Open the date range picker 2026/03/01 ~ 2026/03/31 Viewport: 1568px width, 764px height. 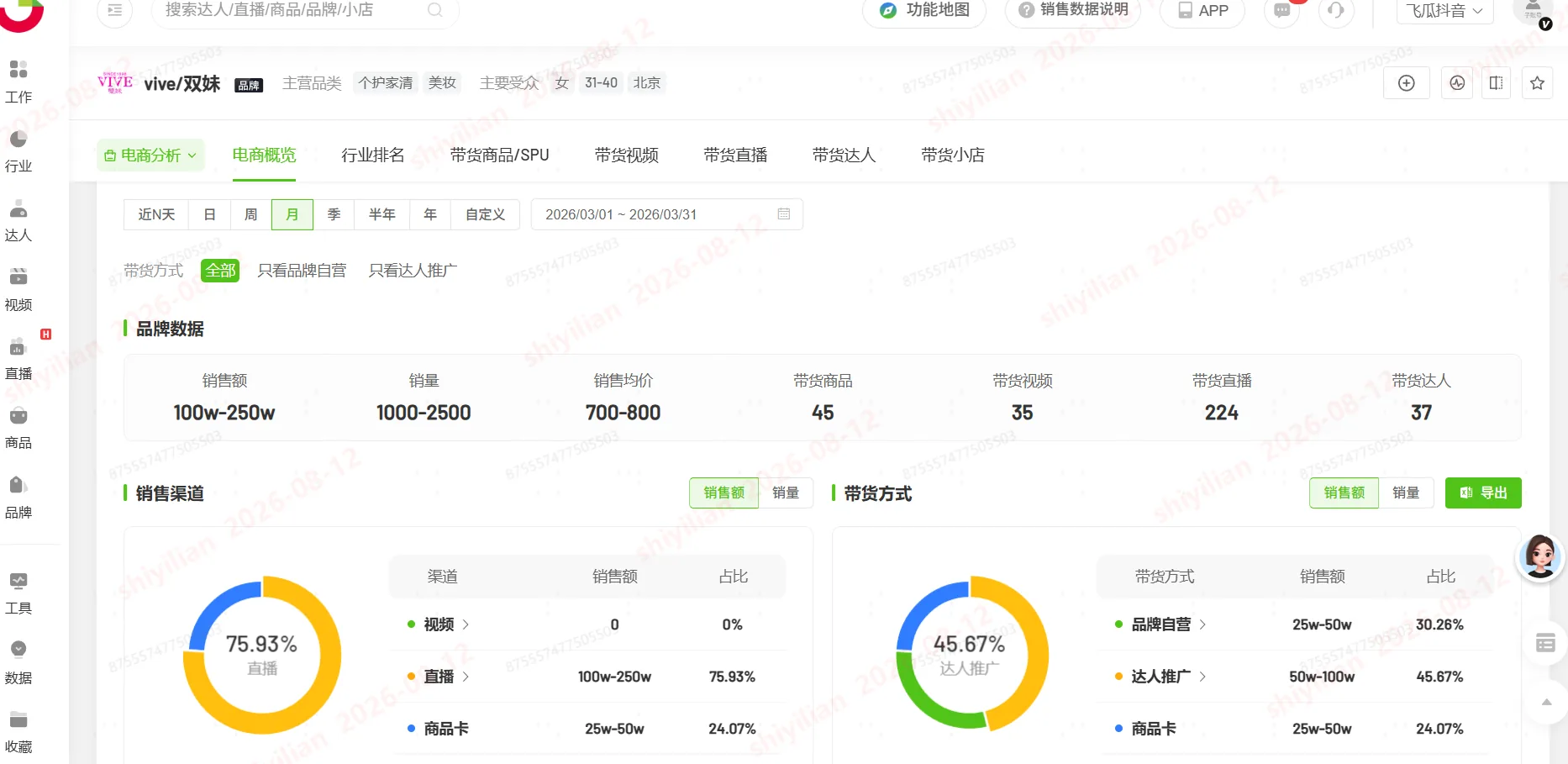click(x=667, y=214)
